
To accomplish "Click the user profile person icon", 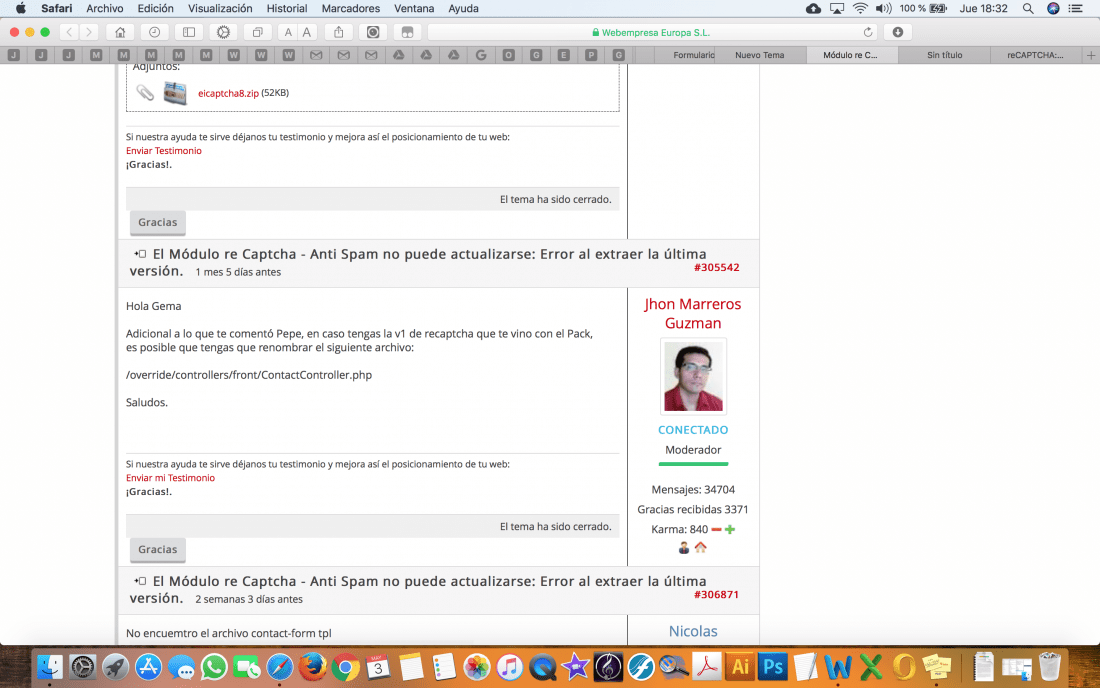I will pyautogui.click(x=684, y=548).
